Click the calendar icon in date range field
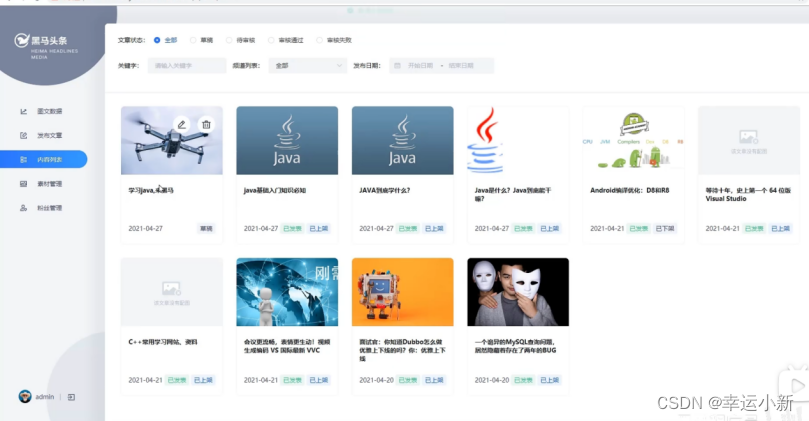 (397, 66)
